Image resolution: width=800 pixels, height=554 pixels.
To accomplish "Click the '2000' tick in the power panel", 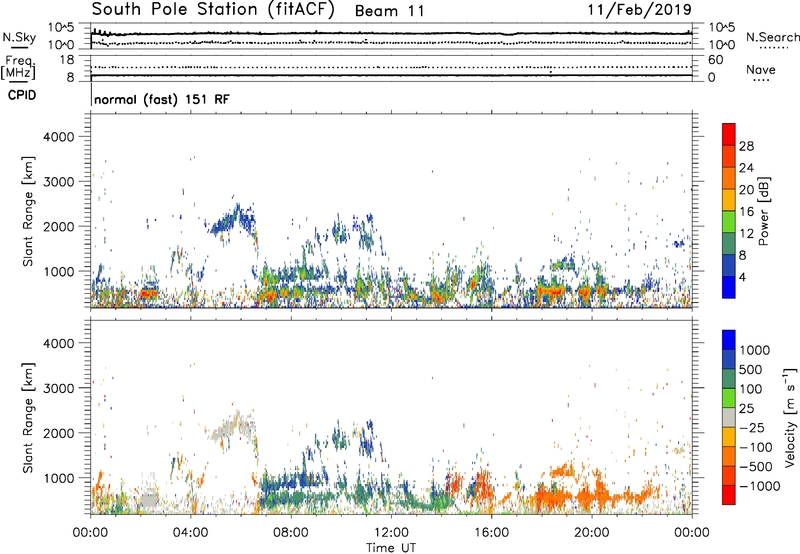I will (x=59, y=226).
